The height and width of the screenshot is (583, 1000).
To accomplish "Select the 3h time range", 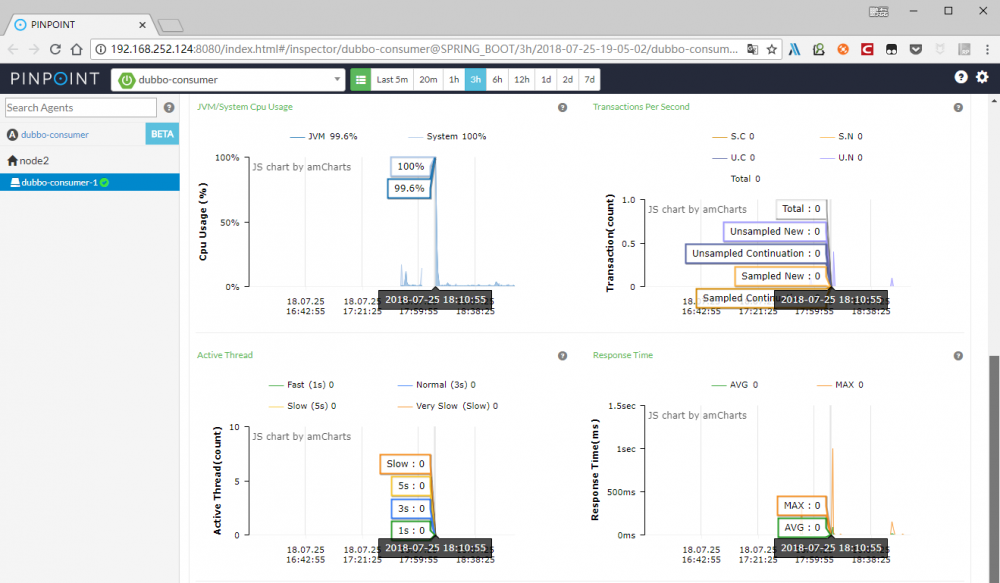I will [x=476, y=80].
